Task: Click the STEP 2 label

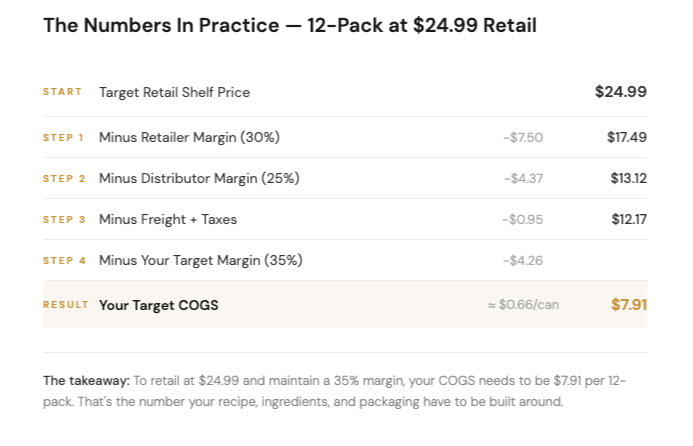Action: (64, 179)
